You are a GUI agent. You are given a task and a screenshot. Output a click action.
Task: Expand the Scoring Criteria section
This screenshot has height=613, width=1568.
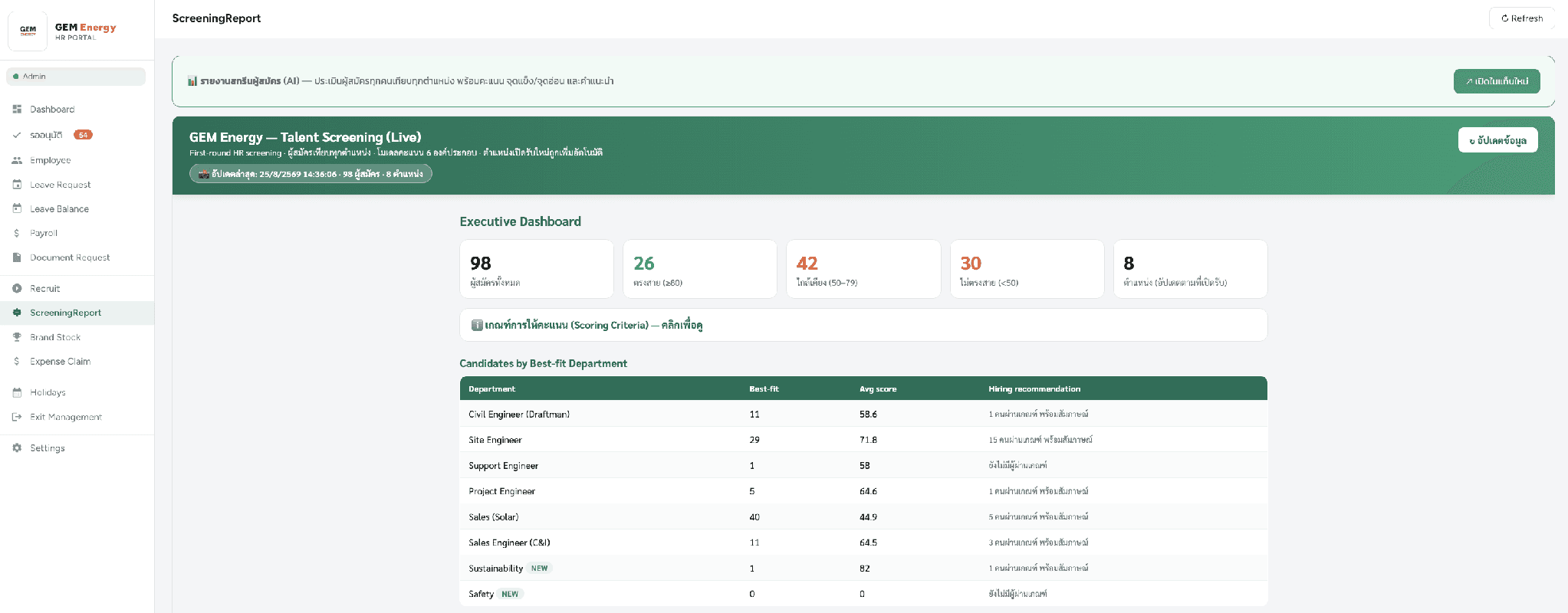(863, 325)
